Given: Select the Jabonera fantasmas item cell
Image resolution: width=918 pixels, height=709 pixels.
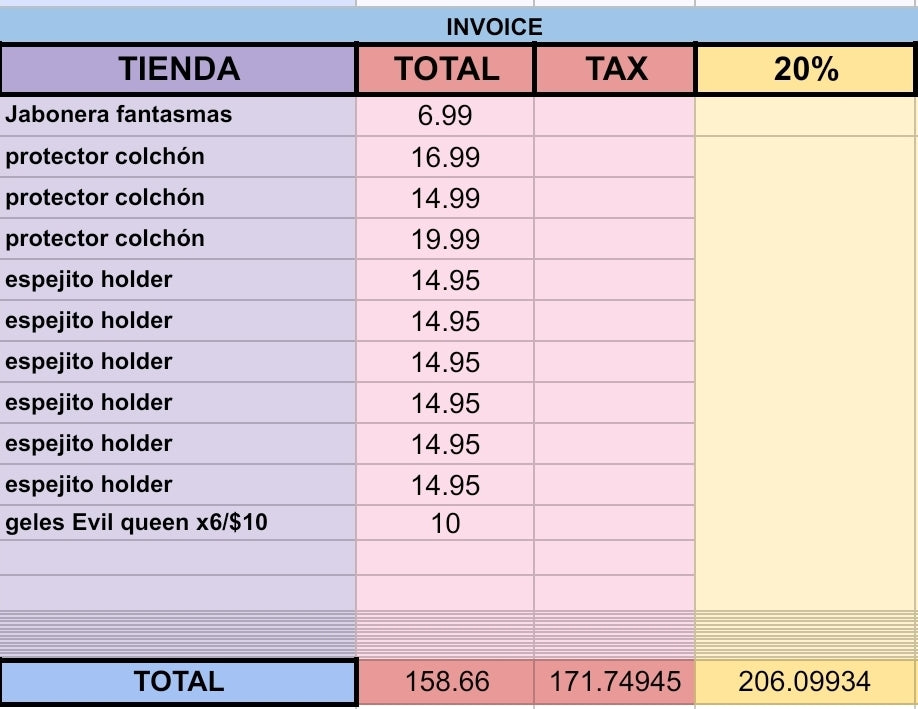Looking at the screenshot, I should 179,115.
